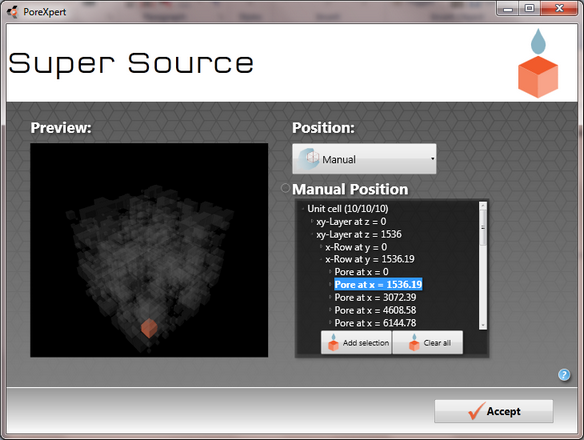
Task: Select the Manual Position radio button
Action: pos(285,188)
